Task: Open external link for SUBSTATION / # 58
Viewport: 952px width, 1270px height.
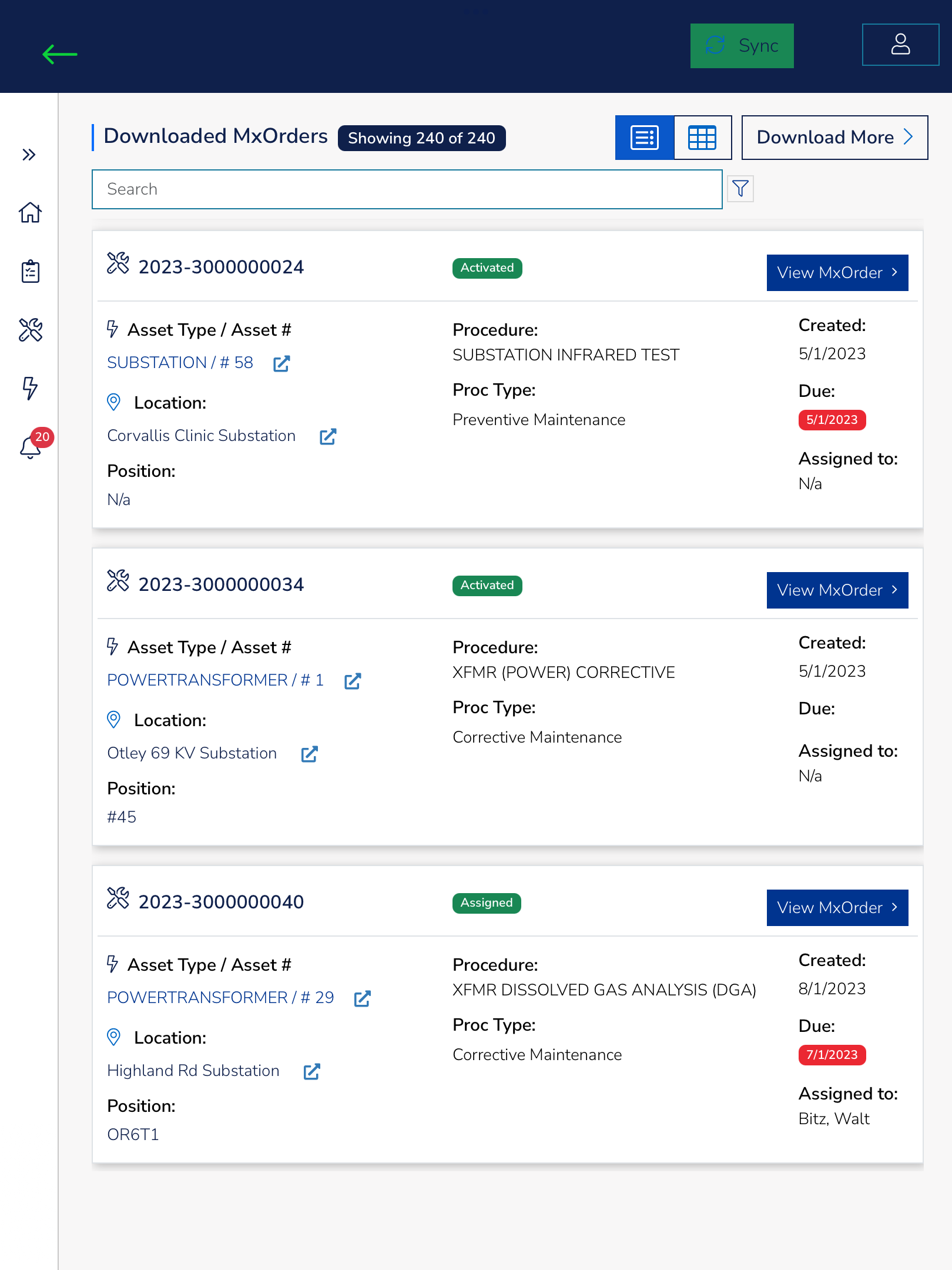Action: tap(281, 363)
